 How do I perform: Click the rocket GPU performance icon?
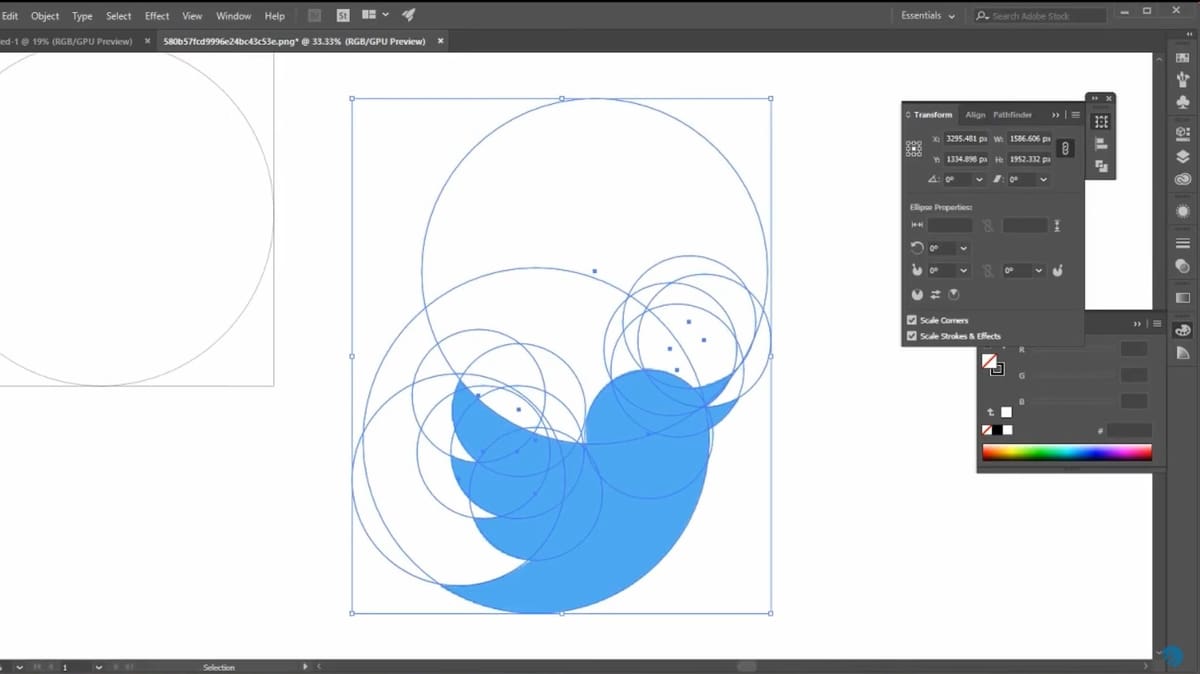[408, 16]
